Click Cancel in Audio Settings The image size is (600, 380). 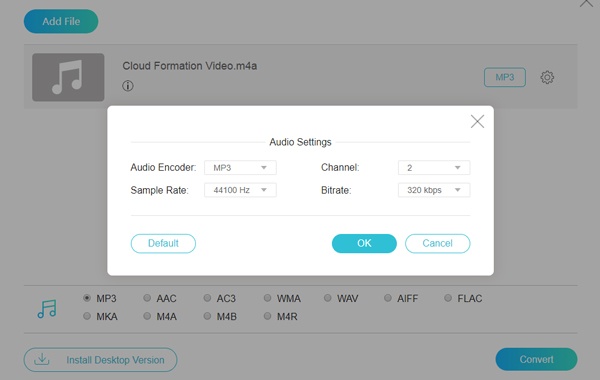pyautogui.click(x=437, y=243)
